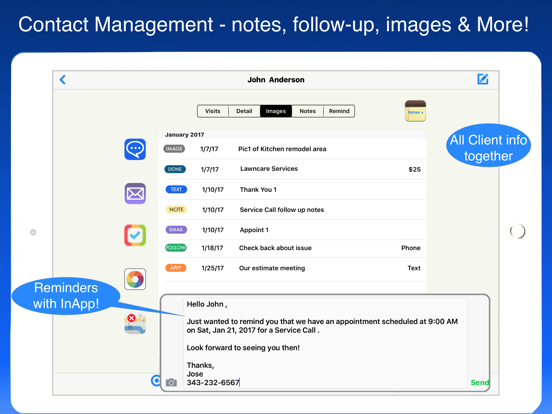Click inside the reminder message text field
Screen dimensions: 552x414
click(325, 343)
